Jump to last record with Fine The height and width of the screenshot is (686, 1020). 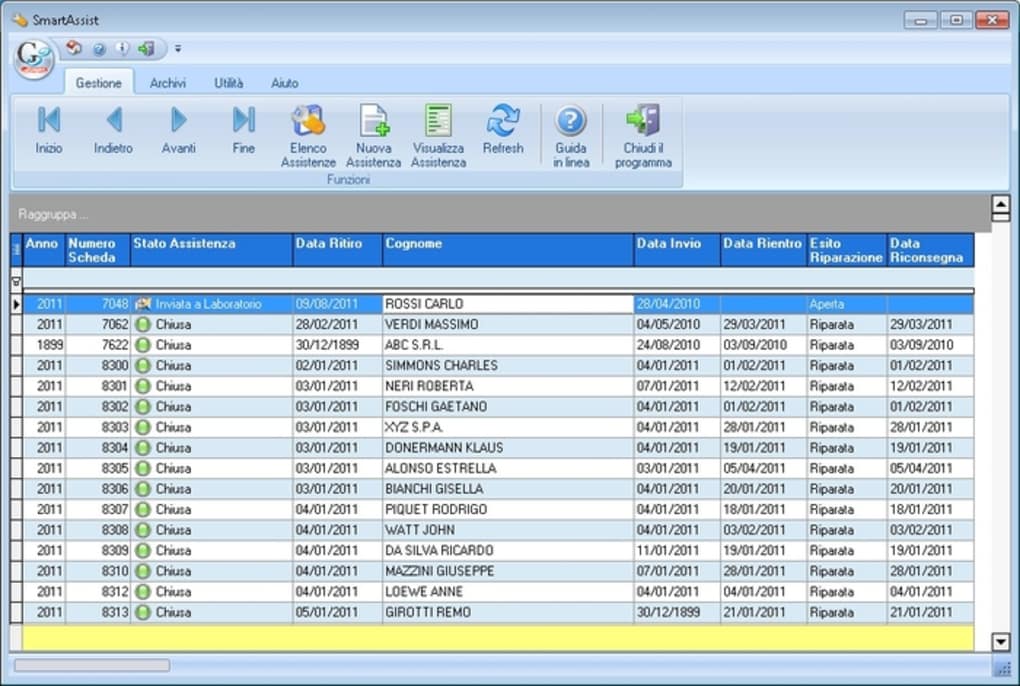[243, 129]
